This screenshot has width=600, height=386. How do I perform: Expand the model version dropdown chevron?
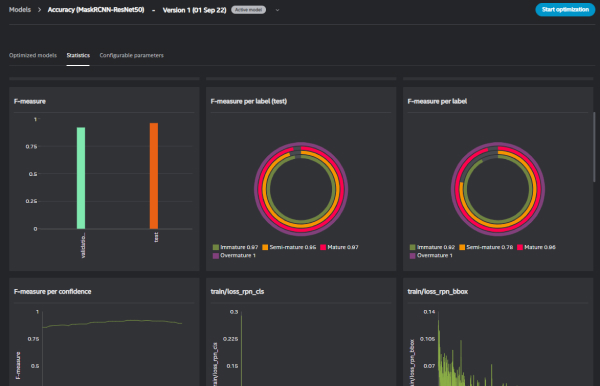click(277, 10)
